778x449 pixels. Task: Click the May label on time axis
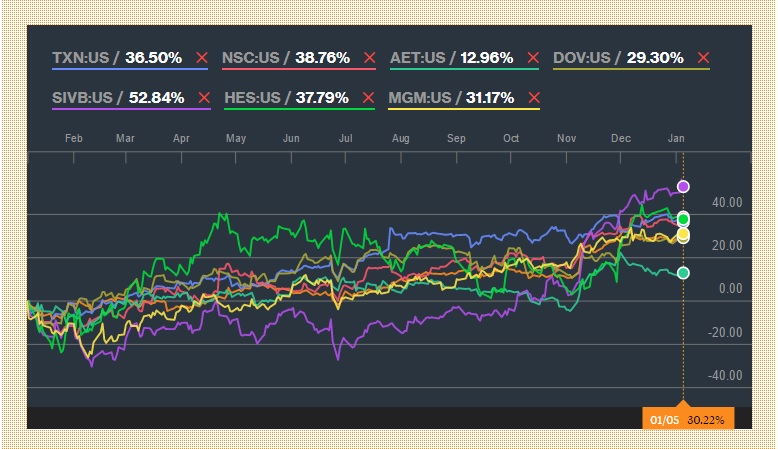(x=236, y=137)
